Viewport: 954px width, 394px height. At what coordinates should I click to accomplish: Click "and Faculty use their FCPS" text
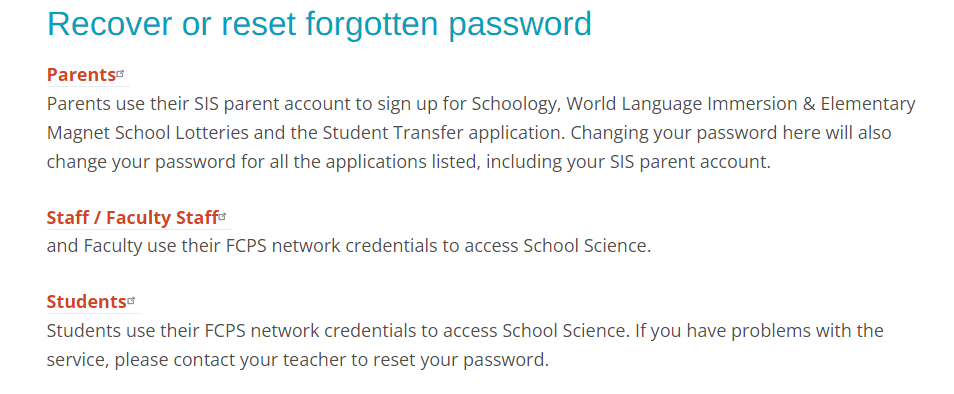pyautogui.click(x=167, y=246)
